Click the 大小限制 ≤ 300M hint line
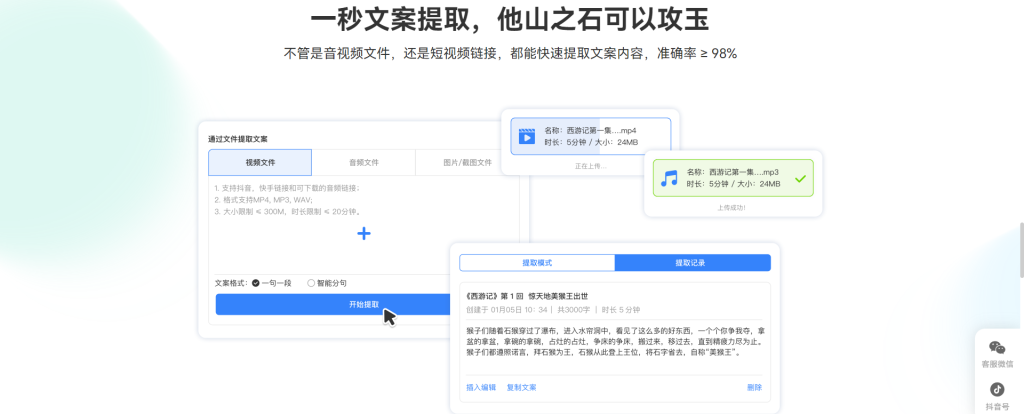 pos(288,212)
